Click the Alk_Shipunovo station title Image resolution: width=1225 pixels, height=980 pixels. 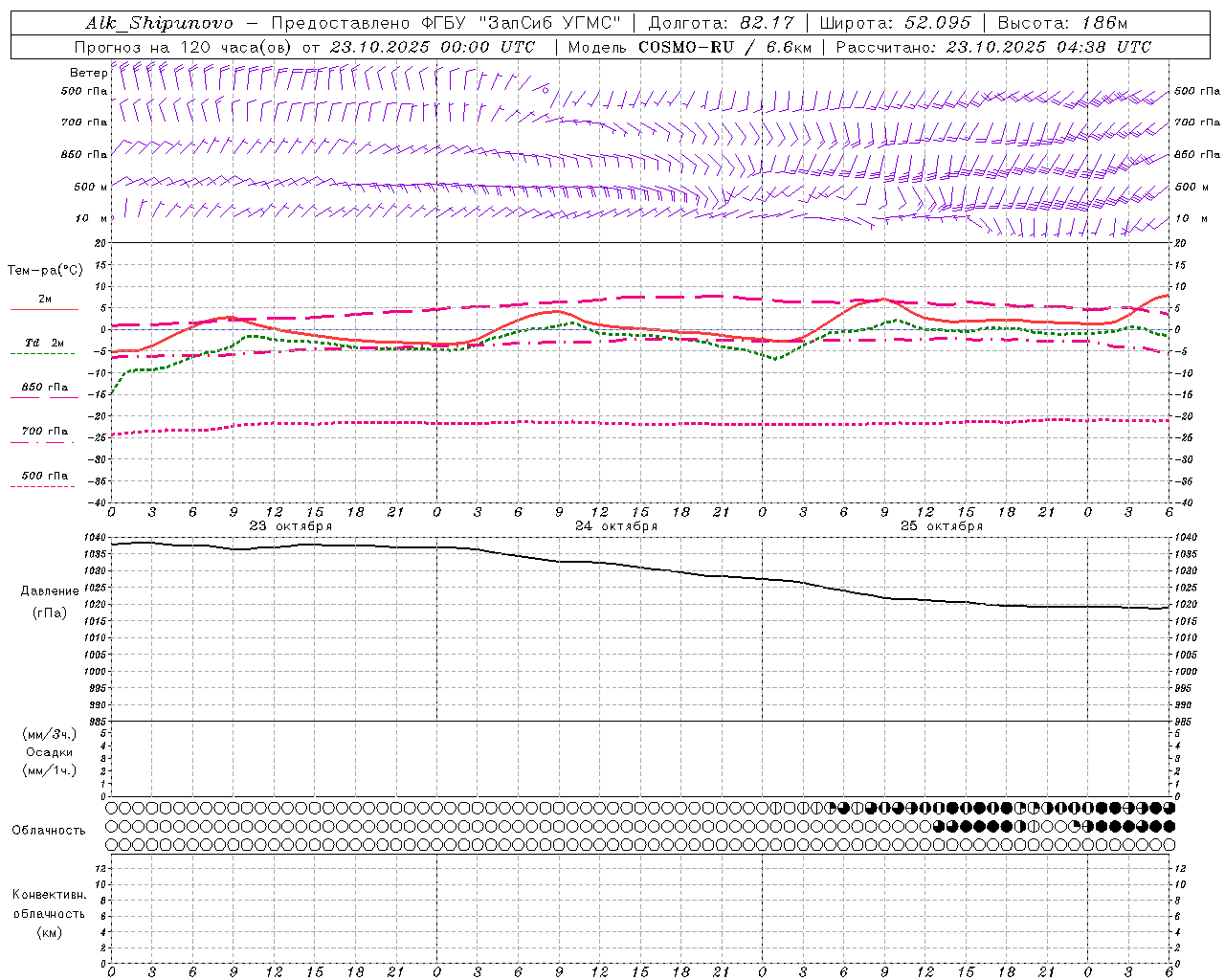(159, 23)
